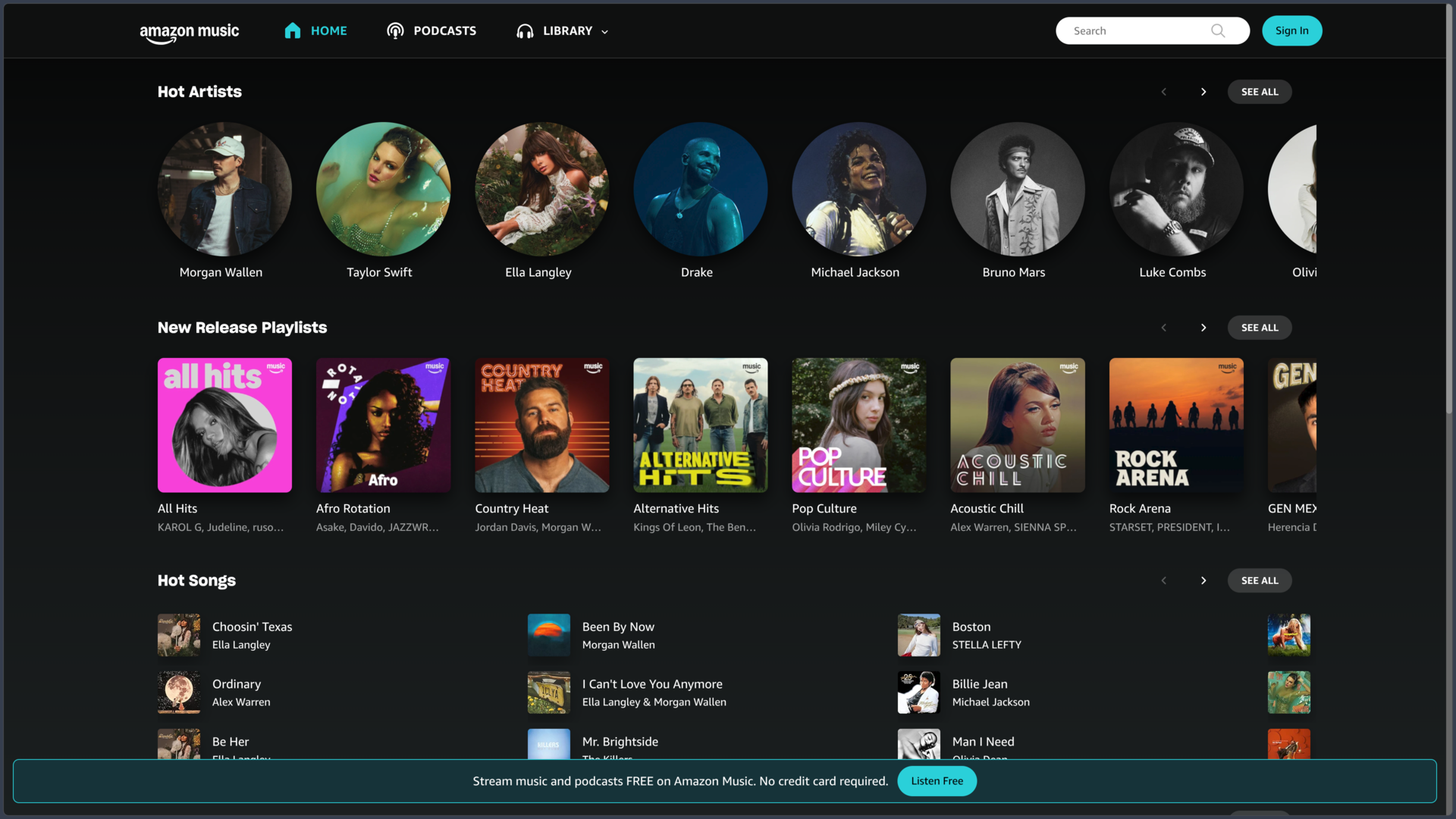This screenshot has height=819, width=1456.
Task: Open the PODCASTS tab
Action: point(431,30)
